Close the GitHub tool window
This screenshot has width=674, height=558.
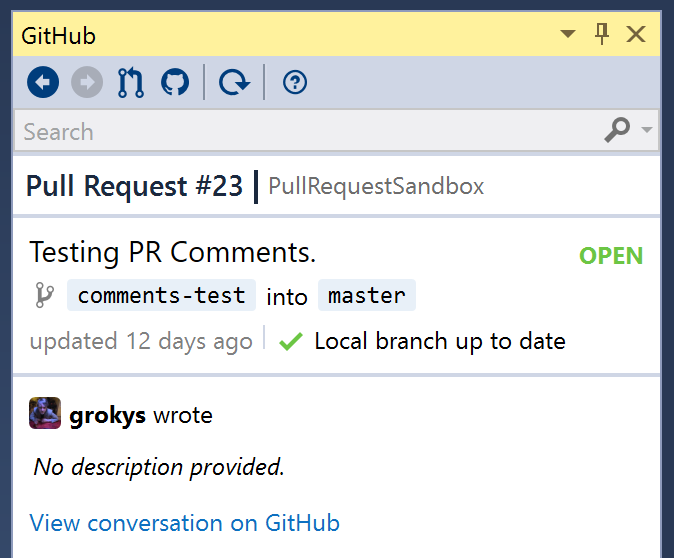point(636,34)
